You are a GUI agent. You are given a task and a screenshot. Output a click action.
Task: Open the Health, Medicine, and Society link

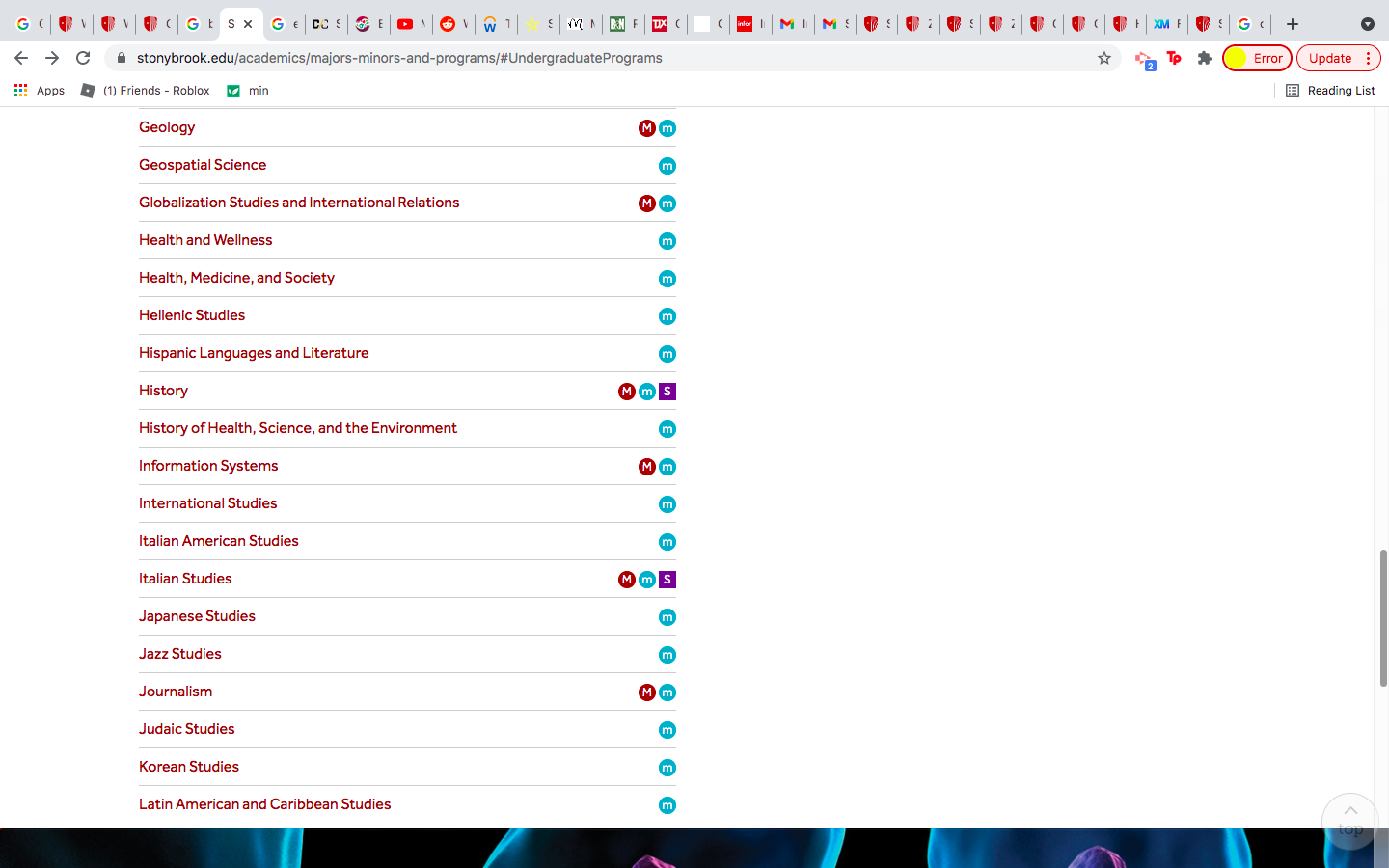click(236, 278)
